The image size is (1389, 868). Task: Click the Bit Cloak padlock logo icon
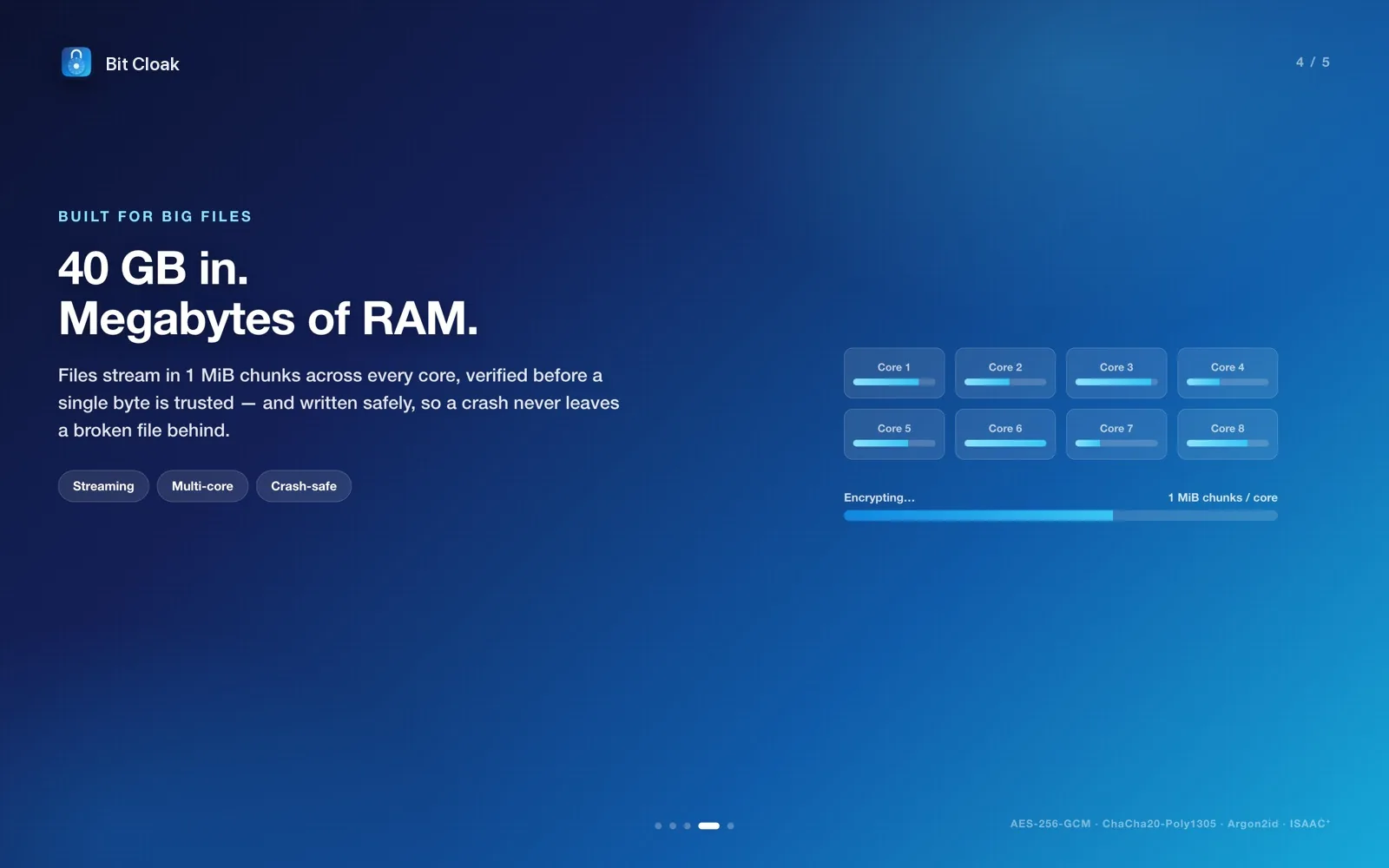click(x=76, y=62)
